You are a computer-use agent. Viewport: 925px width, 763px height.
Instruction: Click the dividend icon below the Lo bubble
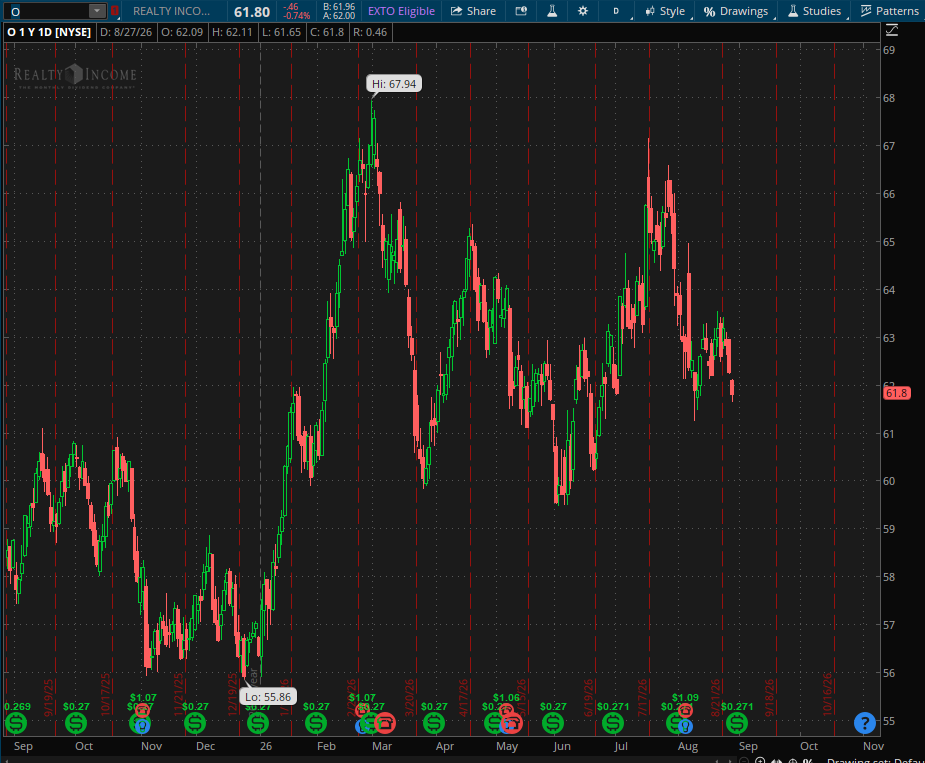(x=258, y=723)
